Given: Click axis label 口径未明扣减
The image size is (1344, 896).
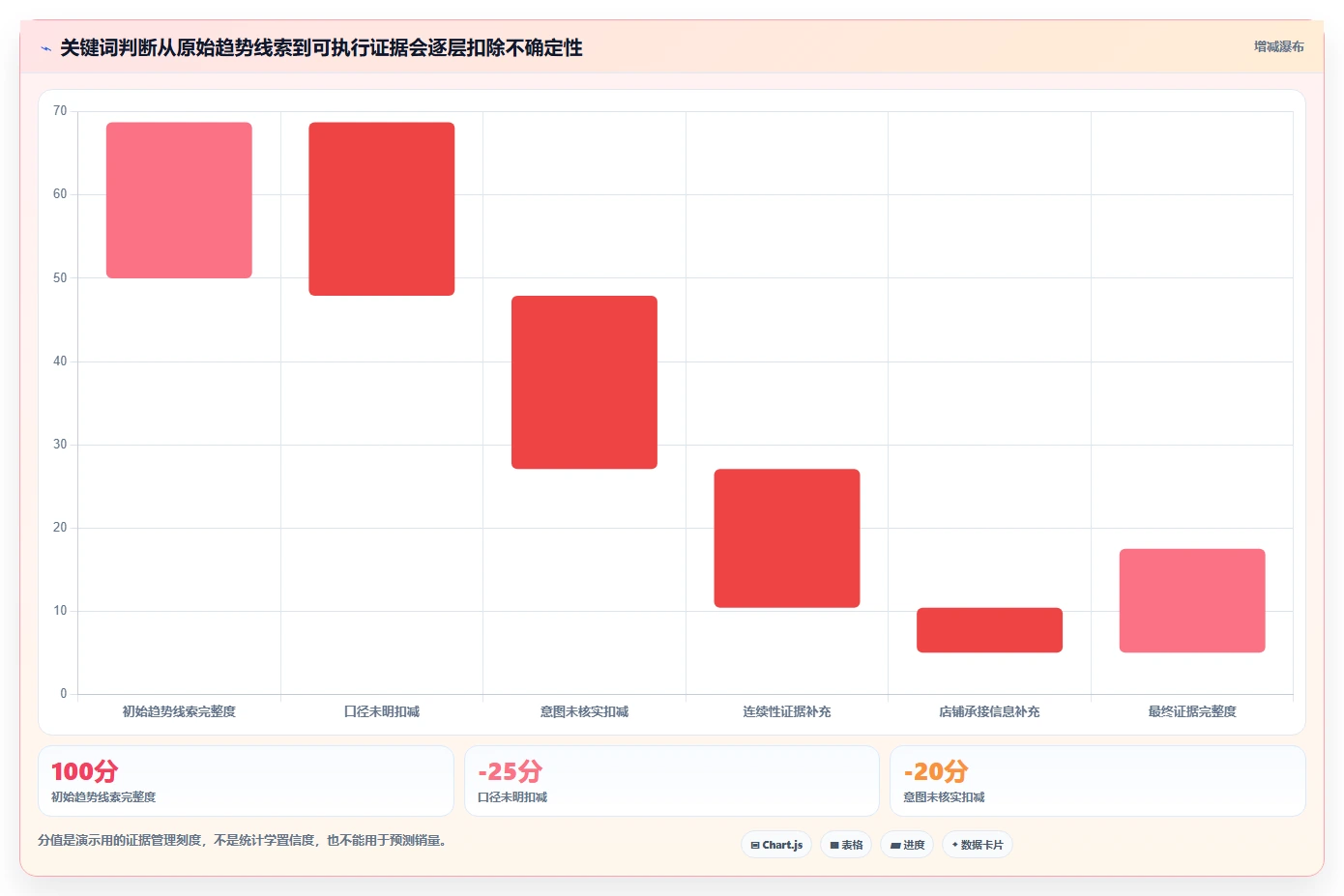Looking at the screenshot, I should [382, 711].
